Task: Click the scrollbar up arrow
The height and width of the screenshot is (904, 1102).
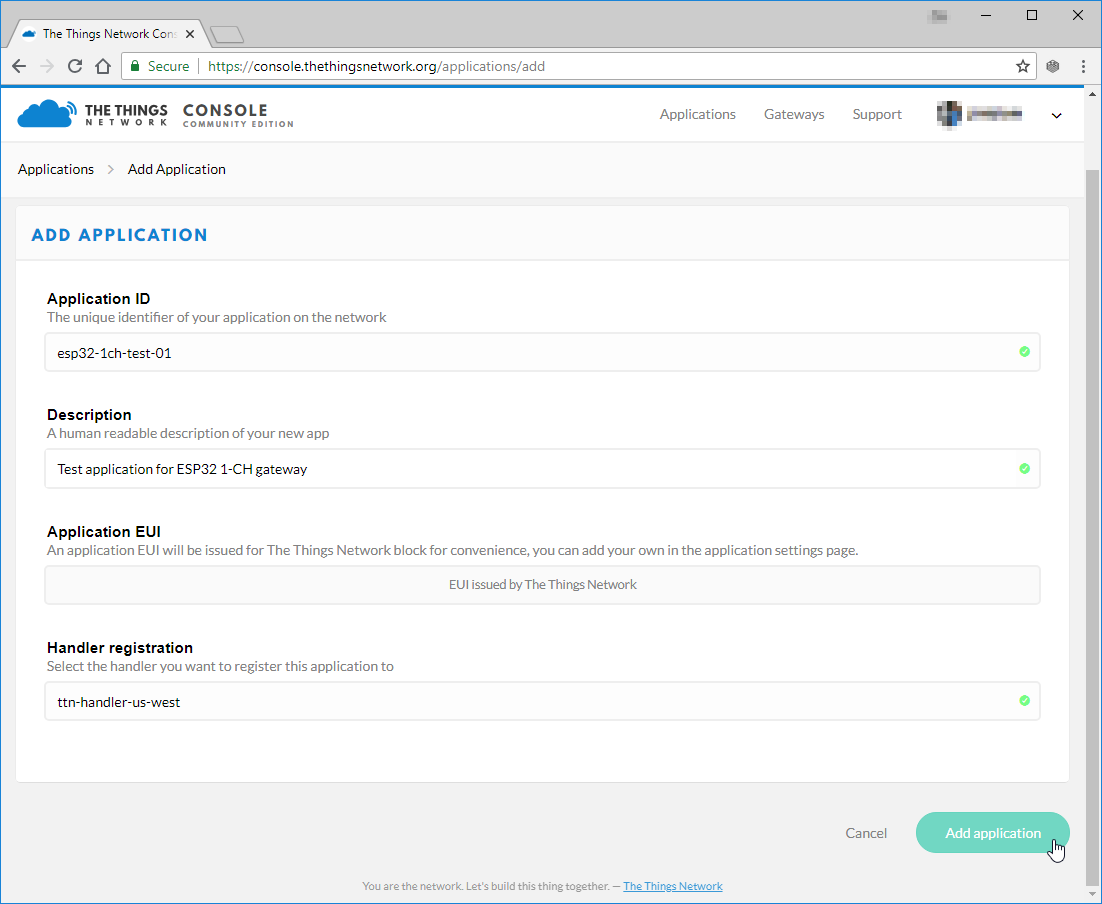Action: click(1091, 93)
